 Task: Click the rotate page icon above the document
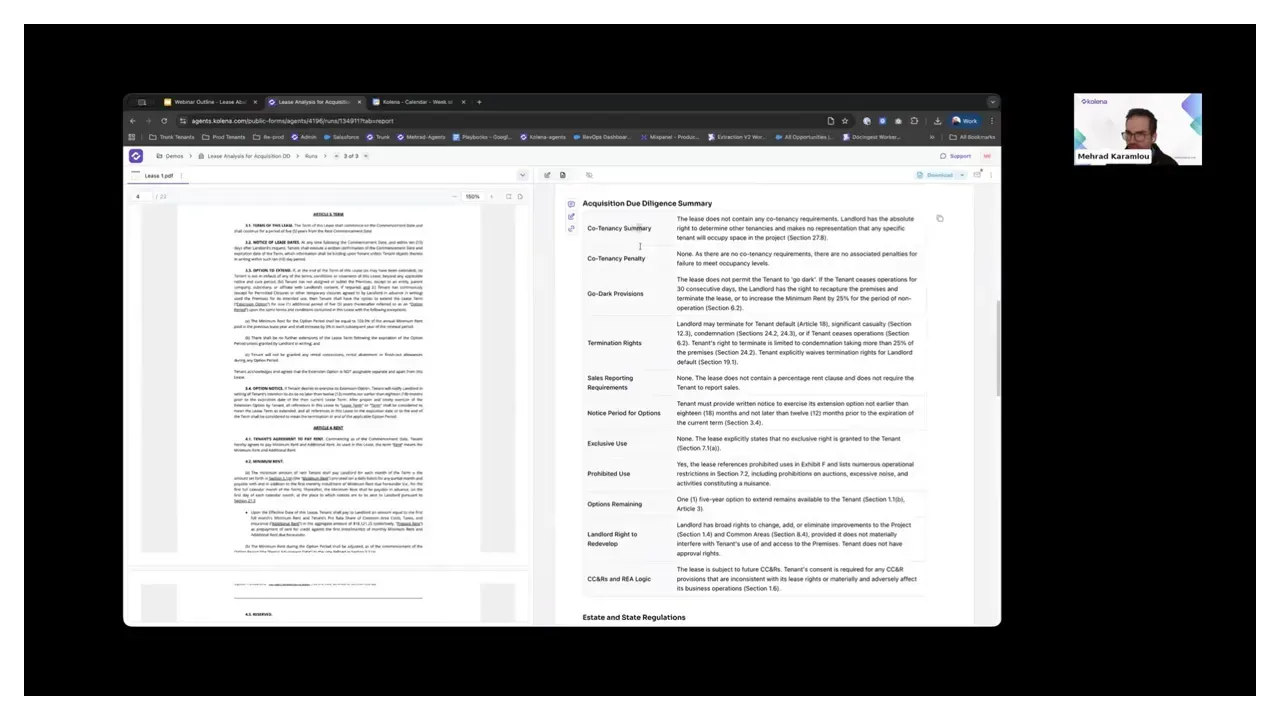click(521, 196)
